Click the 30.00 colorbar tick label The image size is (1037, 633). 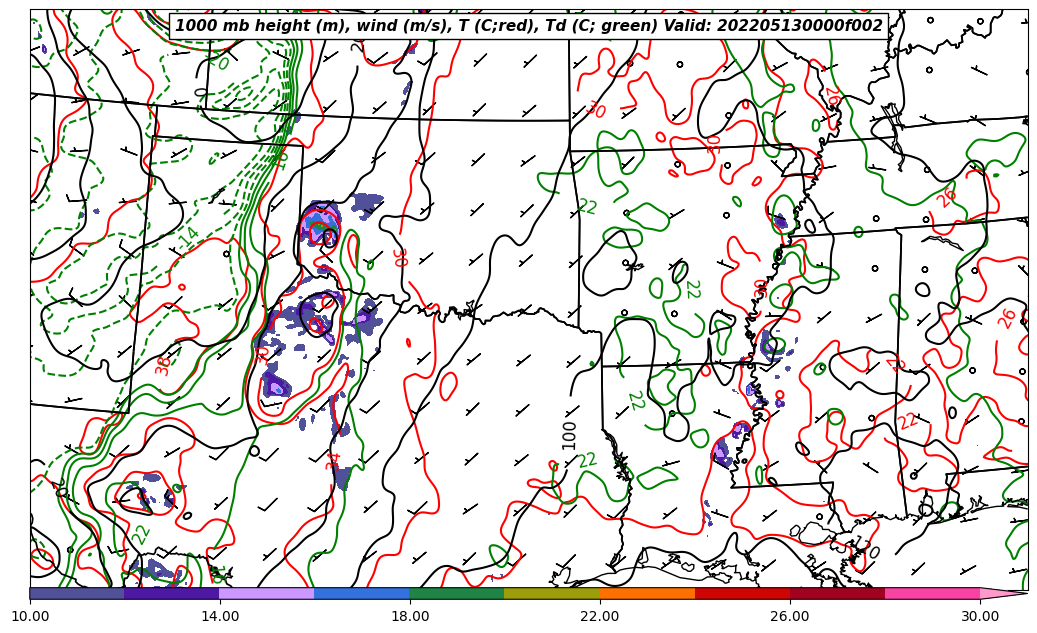click(980, 616)
